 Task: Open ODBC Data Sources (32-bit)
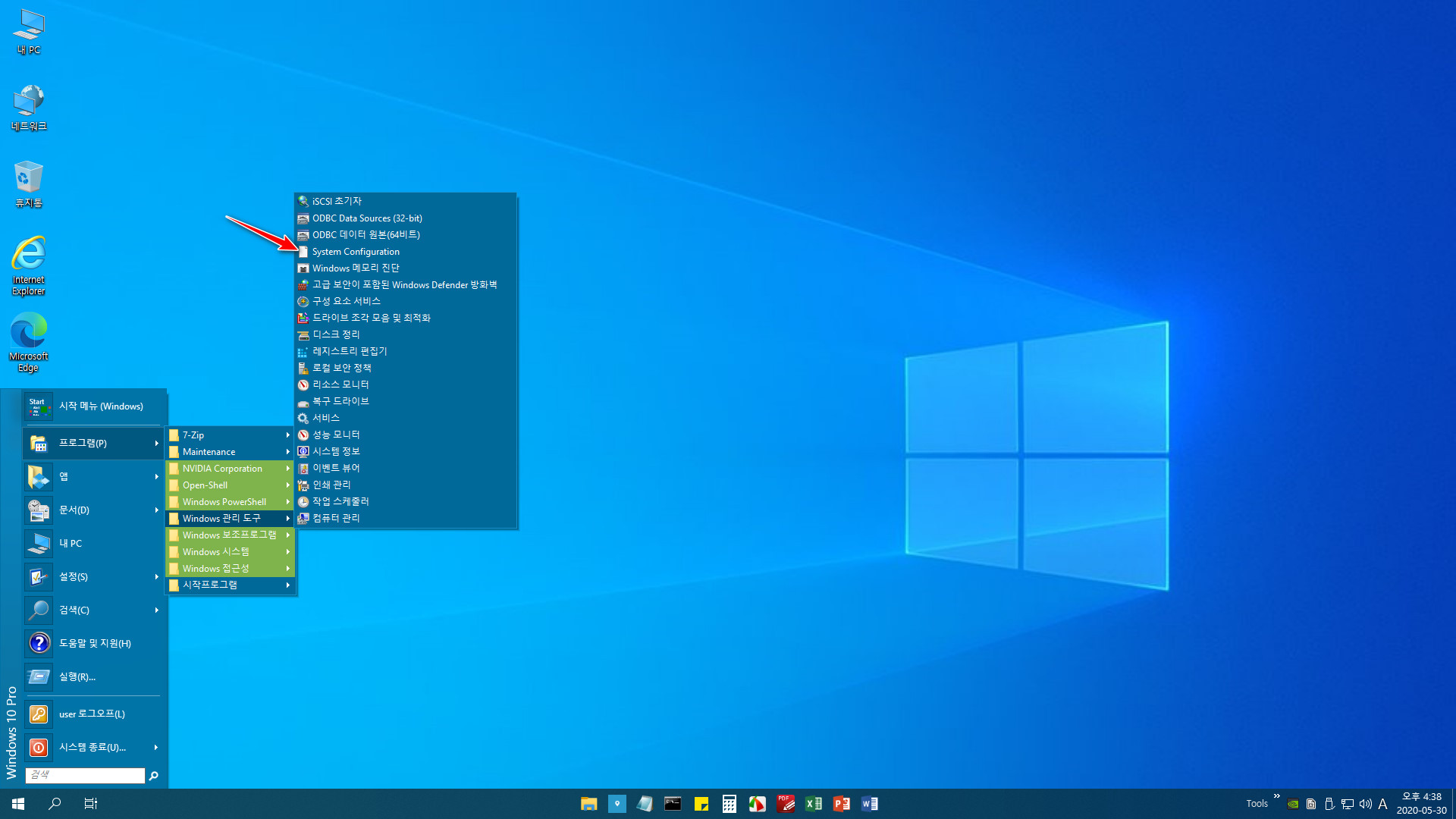coord(406,218)
